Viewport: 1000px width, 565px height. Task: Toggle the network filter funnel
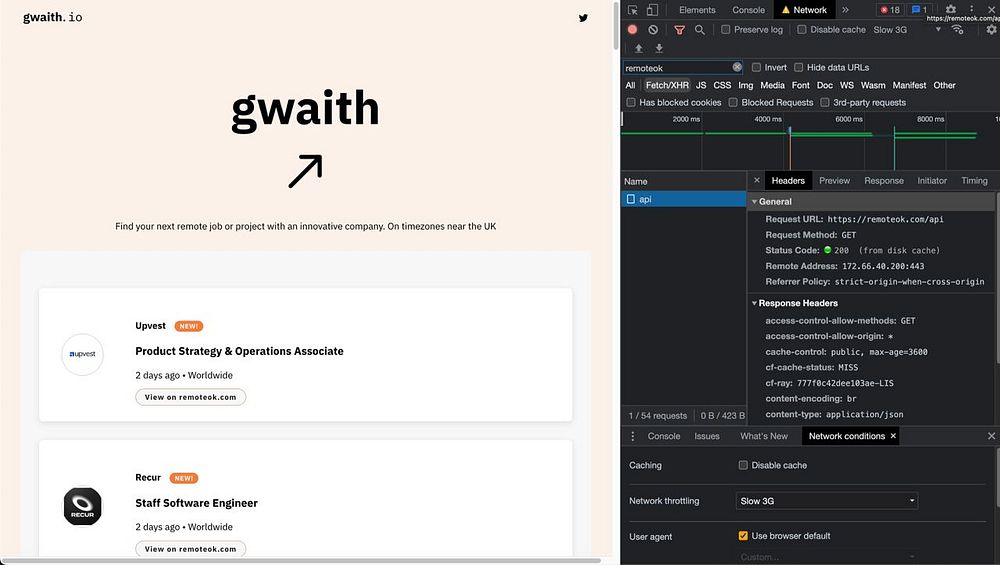pos(679,30)
